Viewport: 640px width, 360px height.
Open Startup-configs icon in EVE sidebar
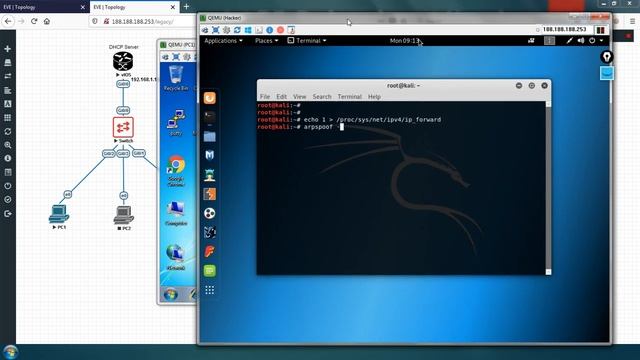pos(7,90)
